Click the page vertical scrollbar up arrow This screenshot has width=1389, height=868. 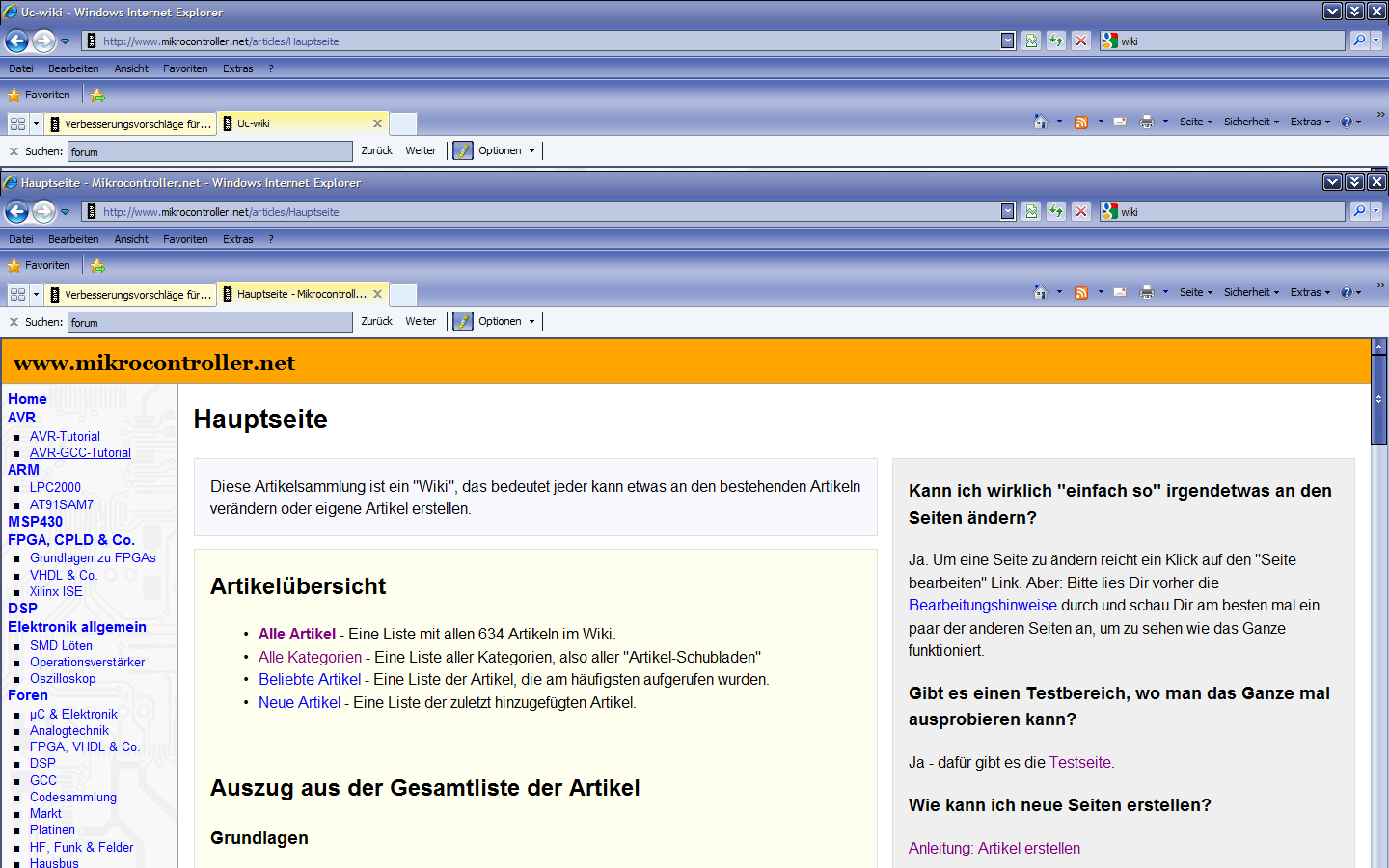tap(1379, 346)
